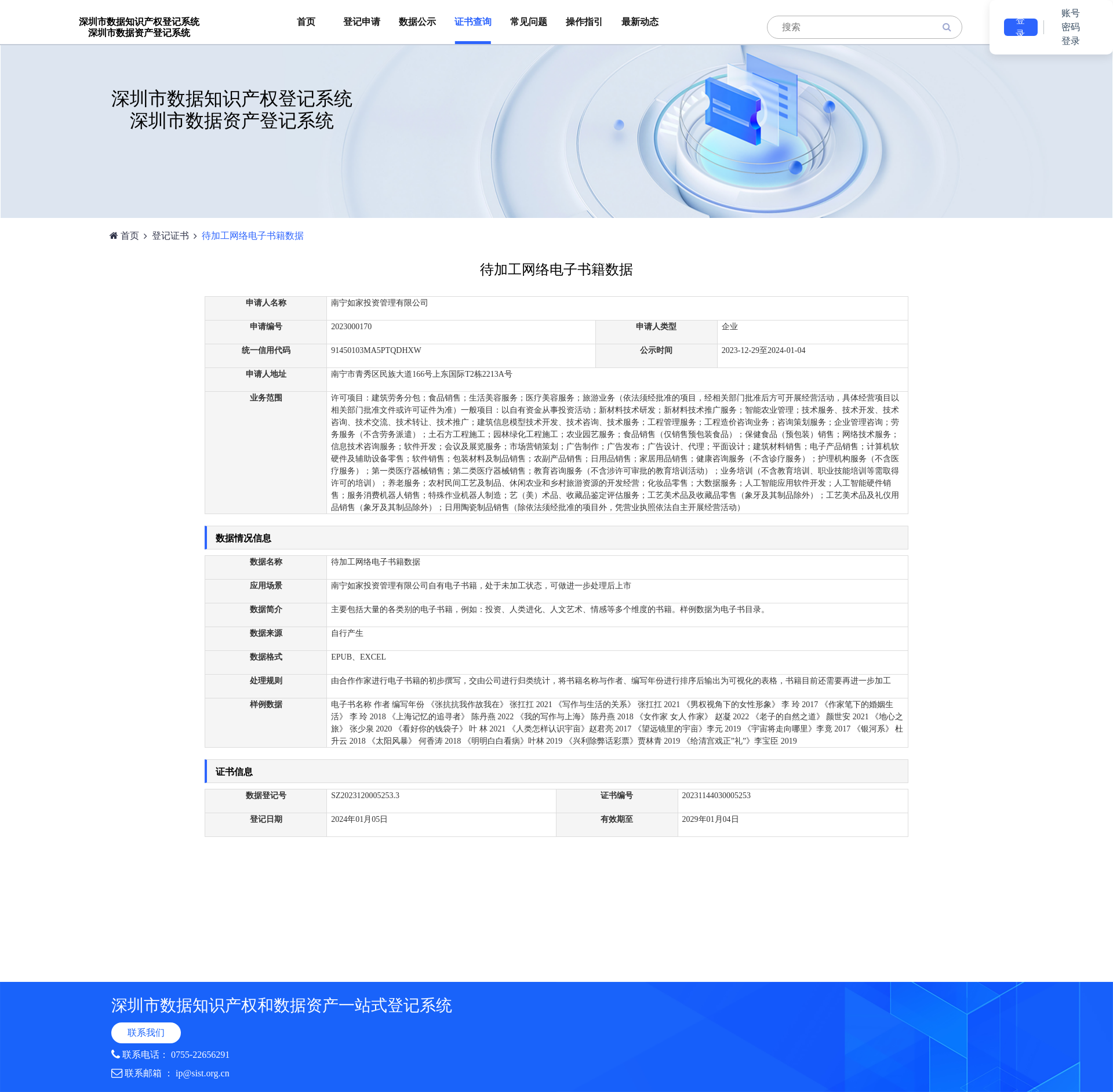
Task: Click the site logo title in header
Action: tap(139, 27)
